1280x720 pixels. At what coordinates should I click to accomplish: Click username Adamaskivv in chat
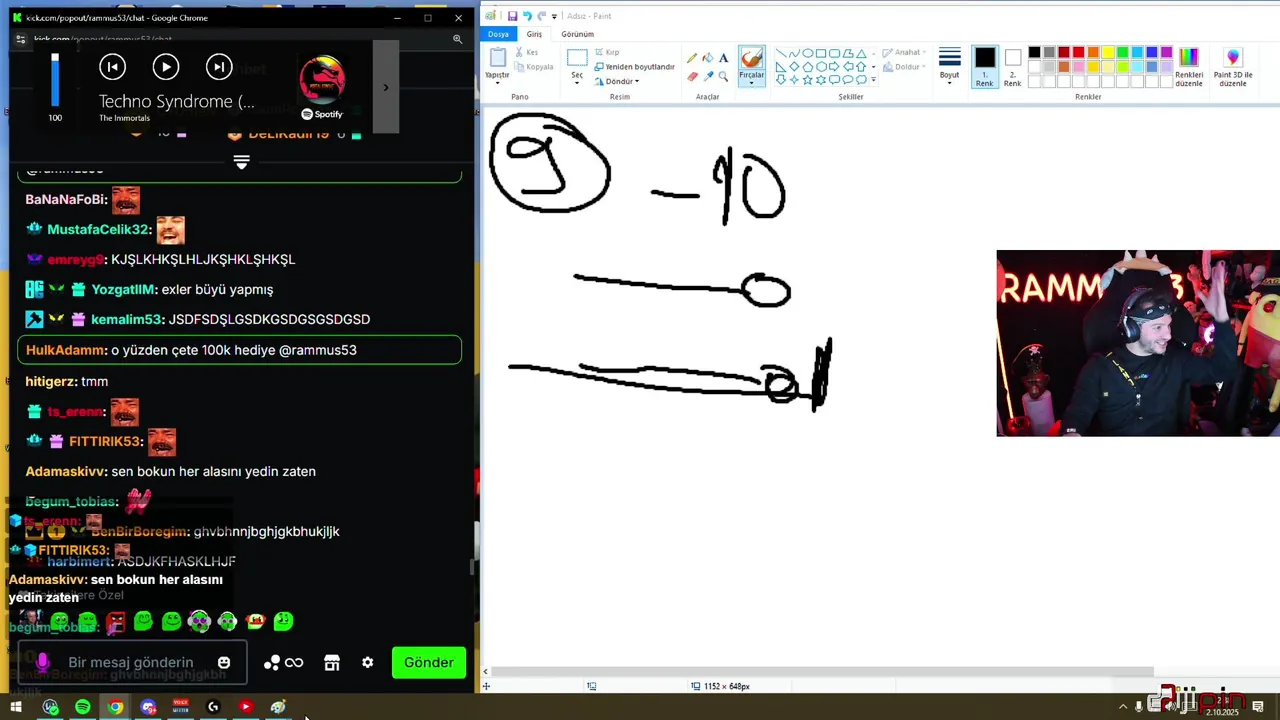66,471
